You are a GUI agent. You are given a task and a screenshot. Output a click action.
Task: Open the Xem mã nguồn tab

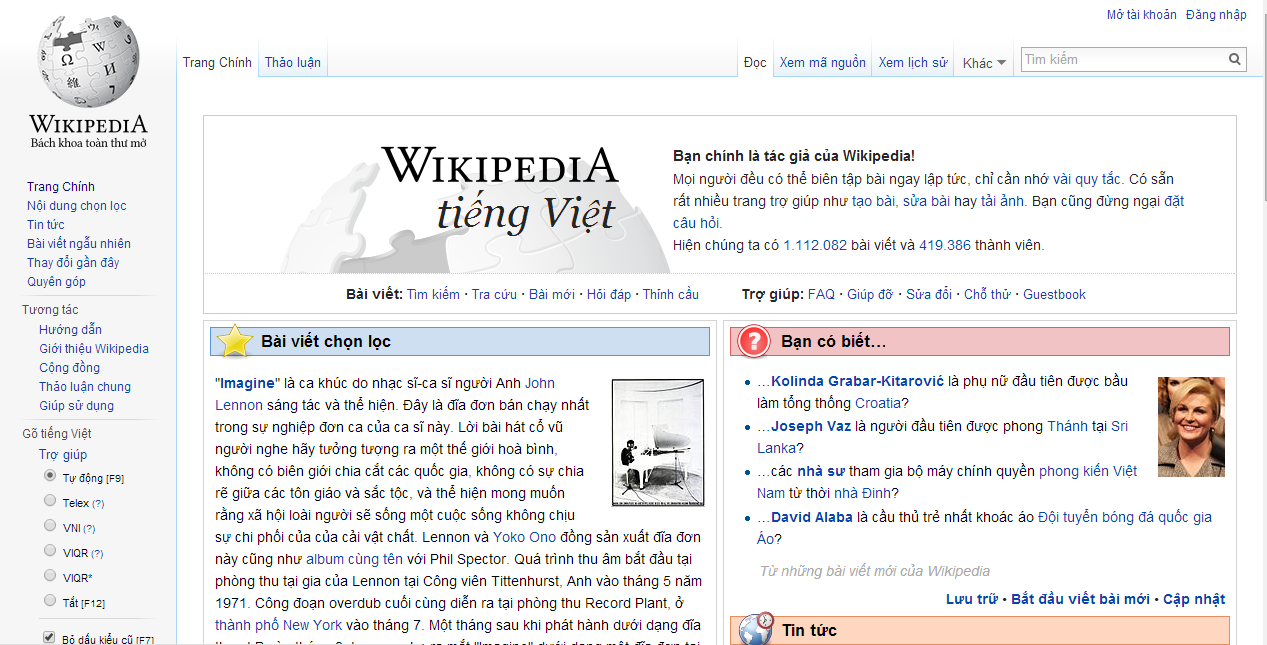(823, 62)
